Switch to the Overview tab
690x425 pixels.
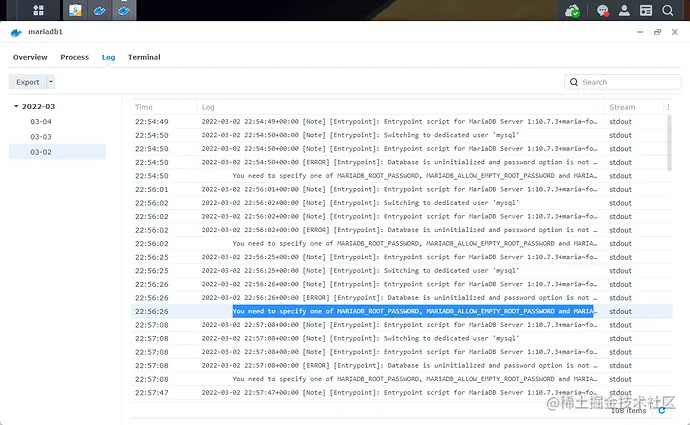pyautogui.click(x=30, y=57)
